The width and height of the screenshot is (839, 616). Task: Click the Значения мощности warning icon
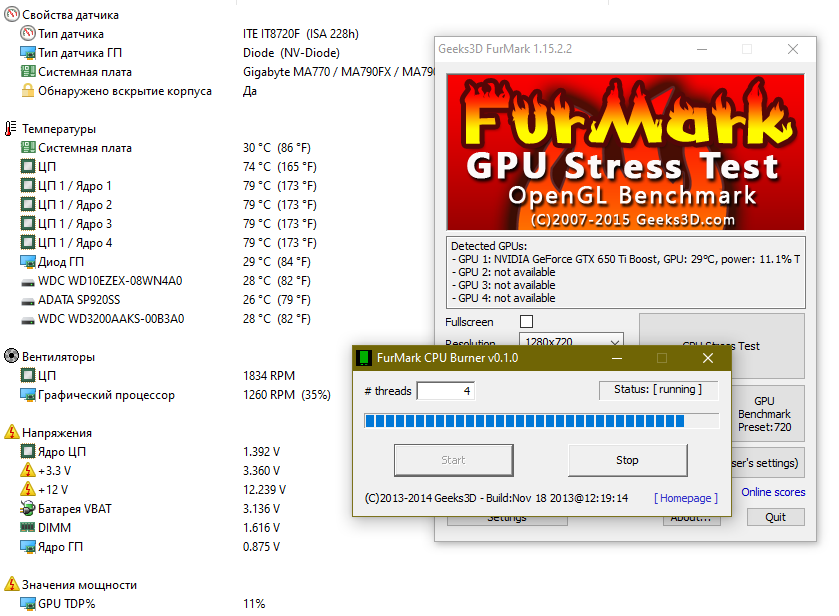click(12, 584)
